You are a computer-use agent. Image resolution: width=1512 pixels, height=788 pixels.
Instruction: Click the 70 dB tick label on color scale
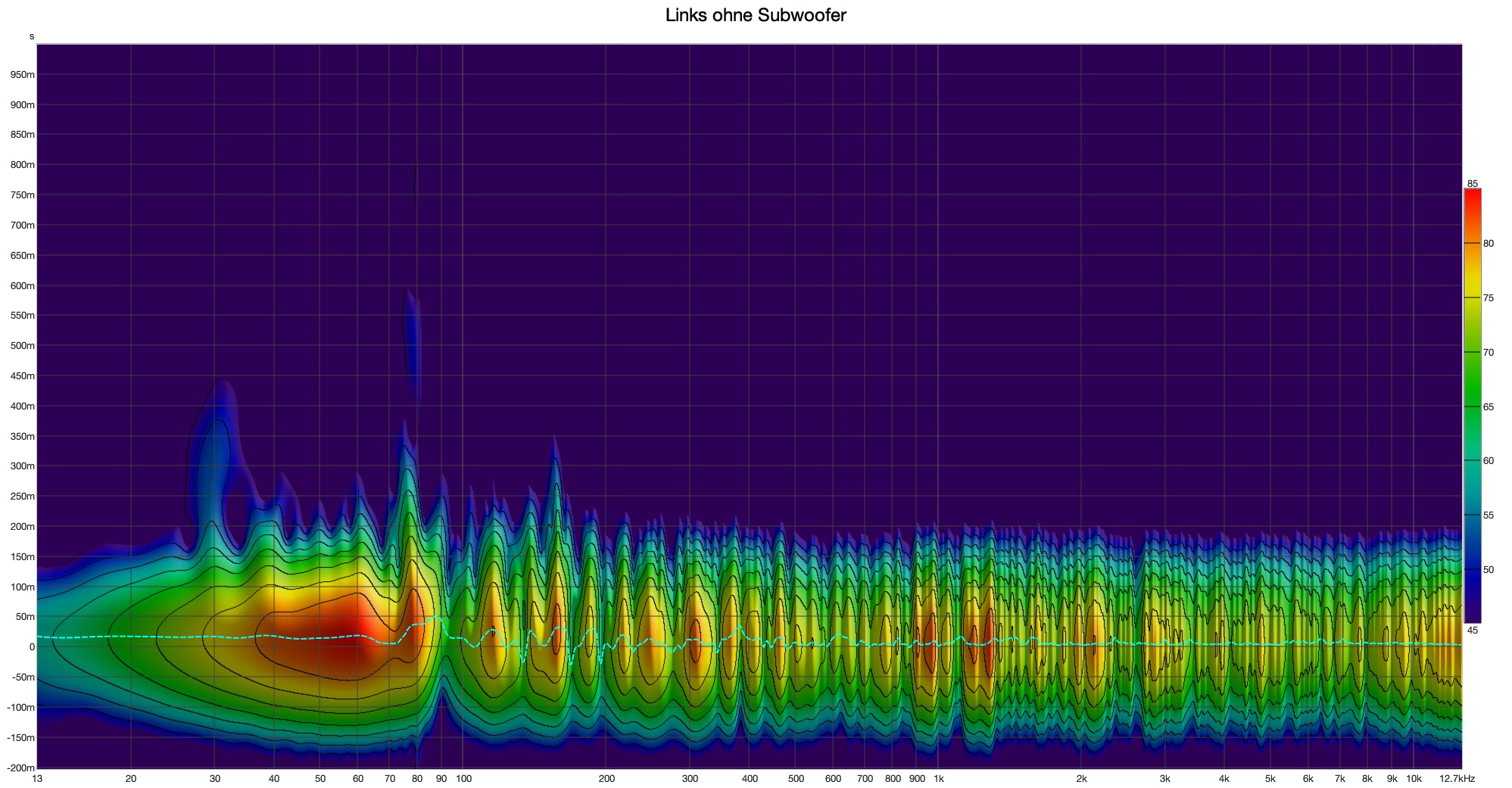coord(1488,353)
